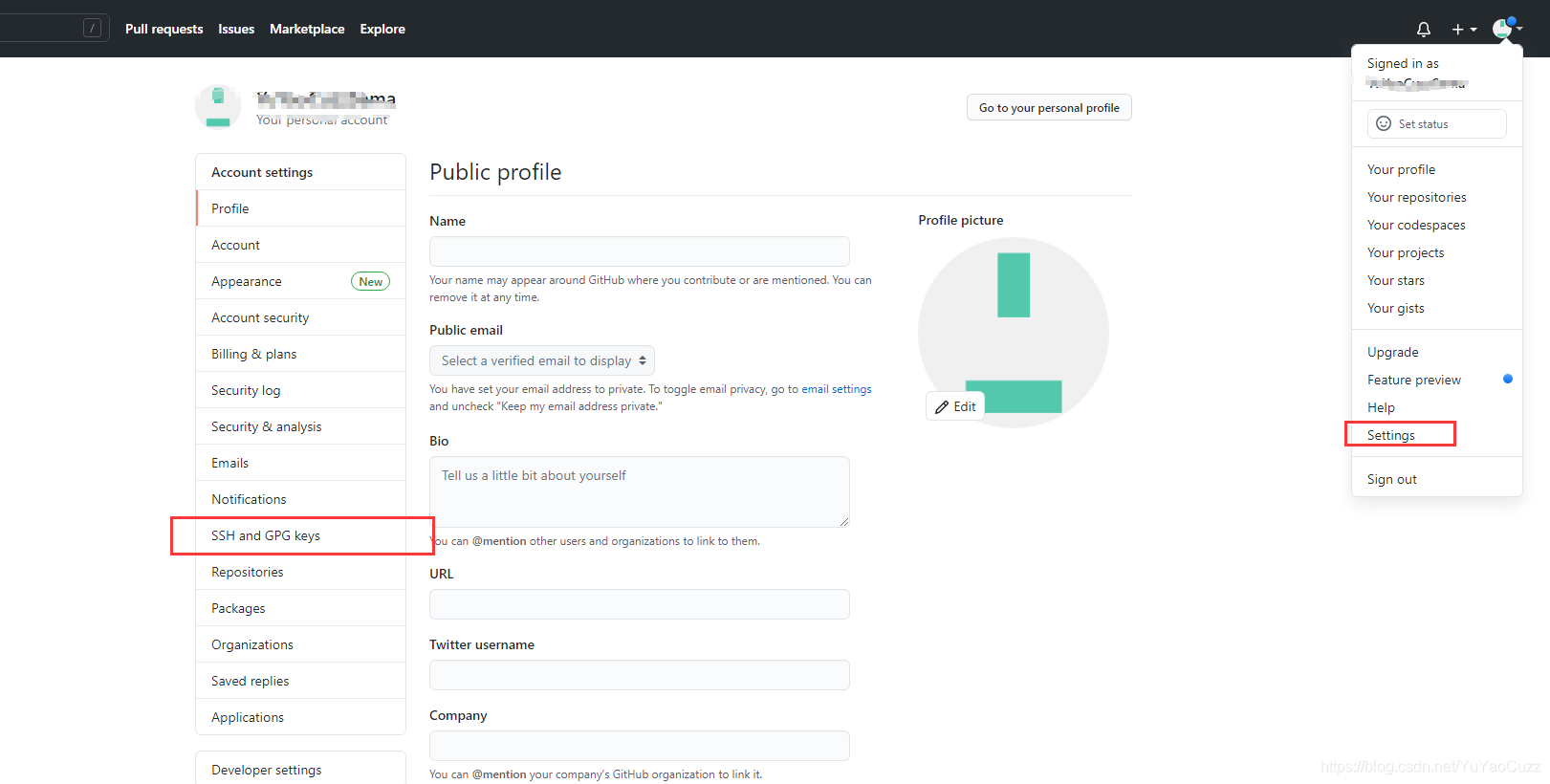Open Feature preview in user menu
Screen dimensions: 1550x784
pyautogui.click(x=1437, y=380)
